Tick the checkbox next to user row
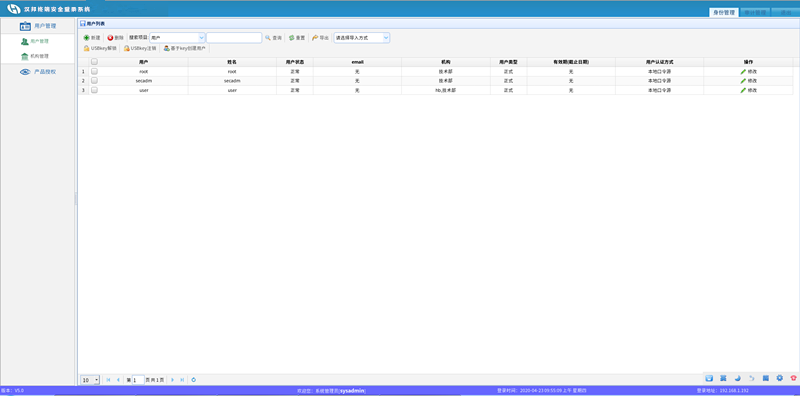800x396 pixels. point(94,90)
